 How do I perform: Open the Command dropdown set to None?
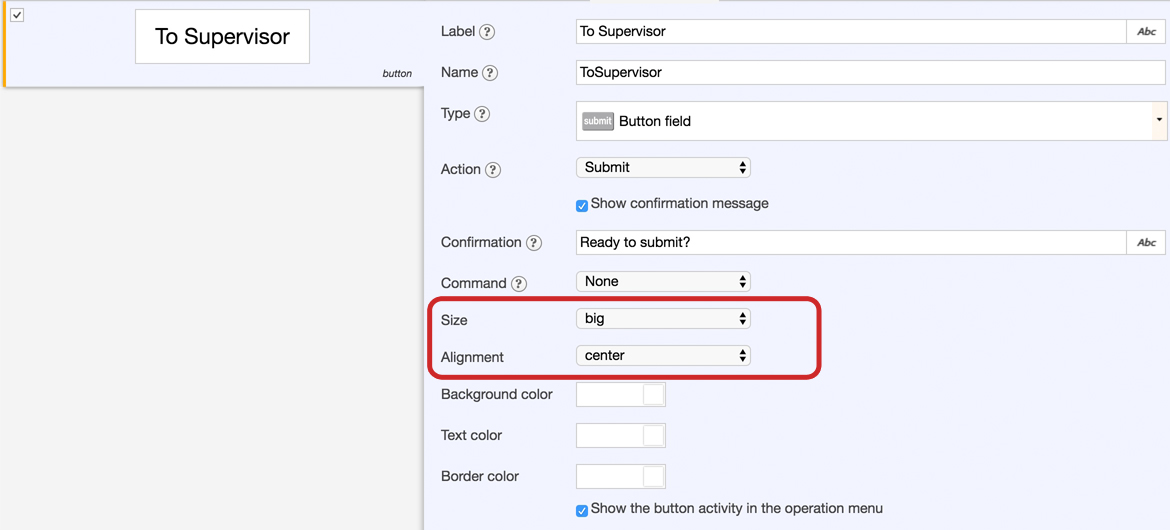point(663,282)
